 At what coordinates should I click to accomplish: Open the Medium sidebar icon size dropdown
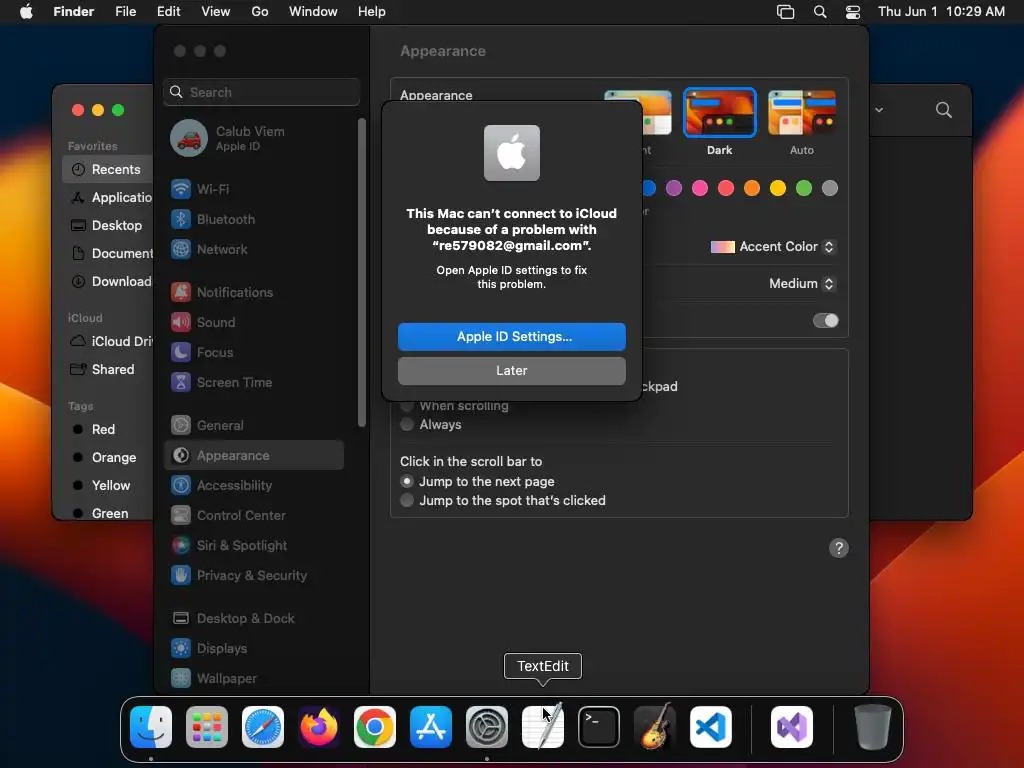click(802, 283)
